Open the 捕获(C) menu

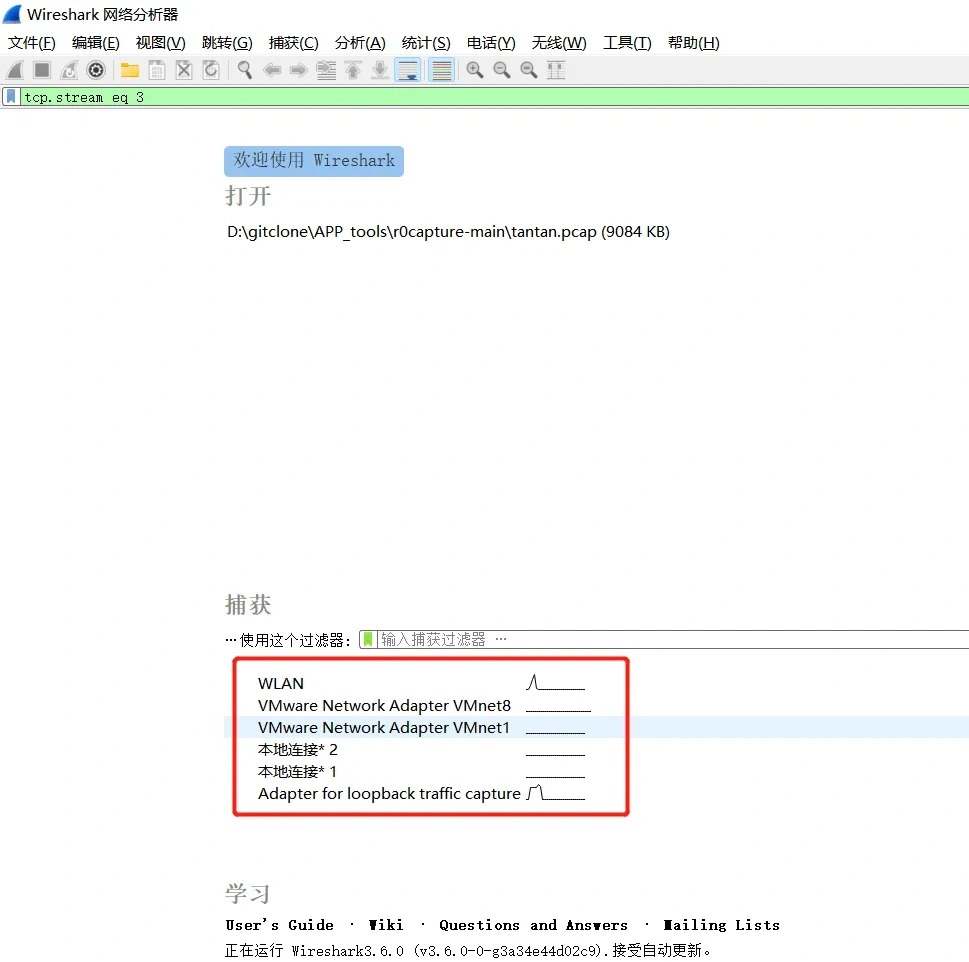[x=294, y=43]
